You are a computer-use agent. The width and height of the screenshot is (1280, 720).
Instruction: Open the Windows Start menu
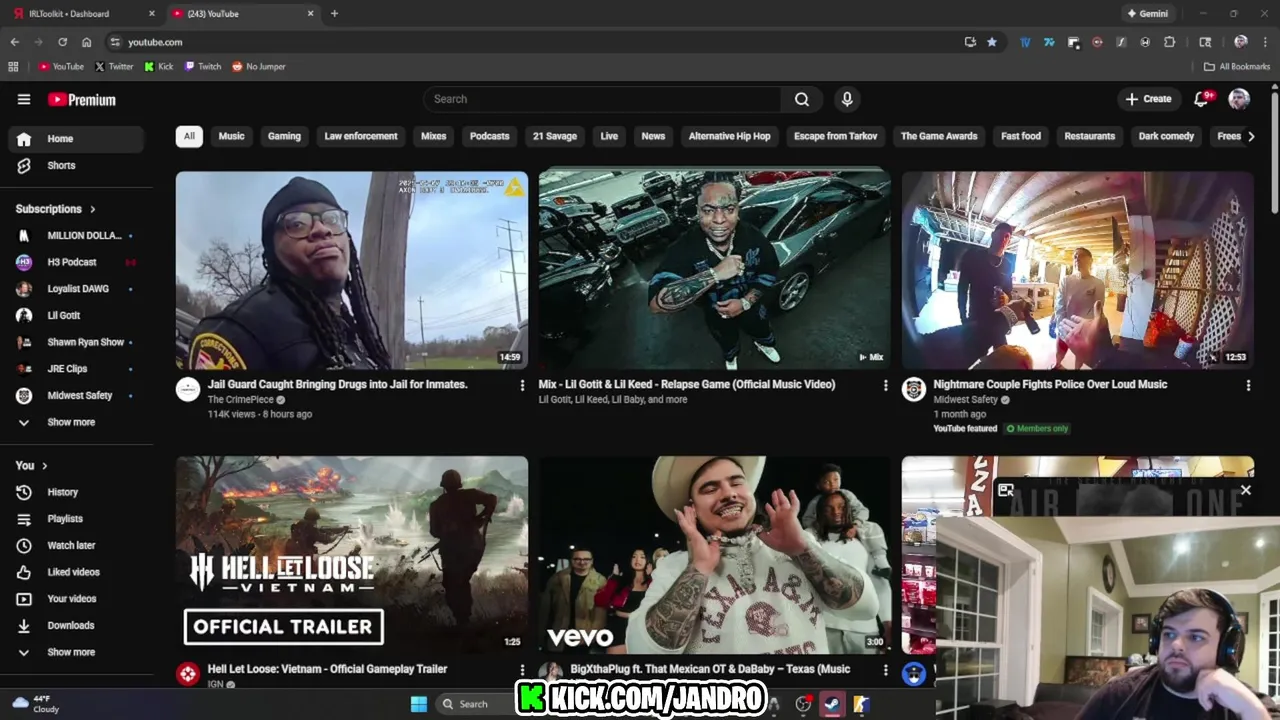click(419, 704)
